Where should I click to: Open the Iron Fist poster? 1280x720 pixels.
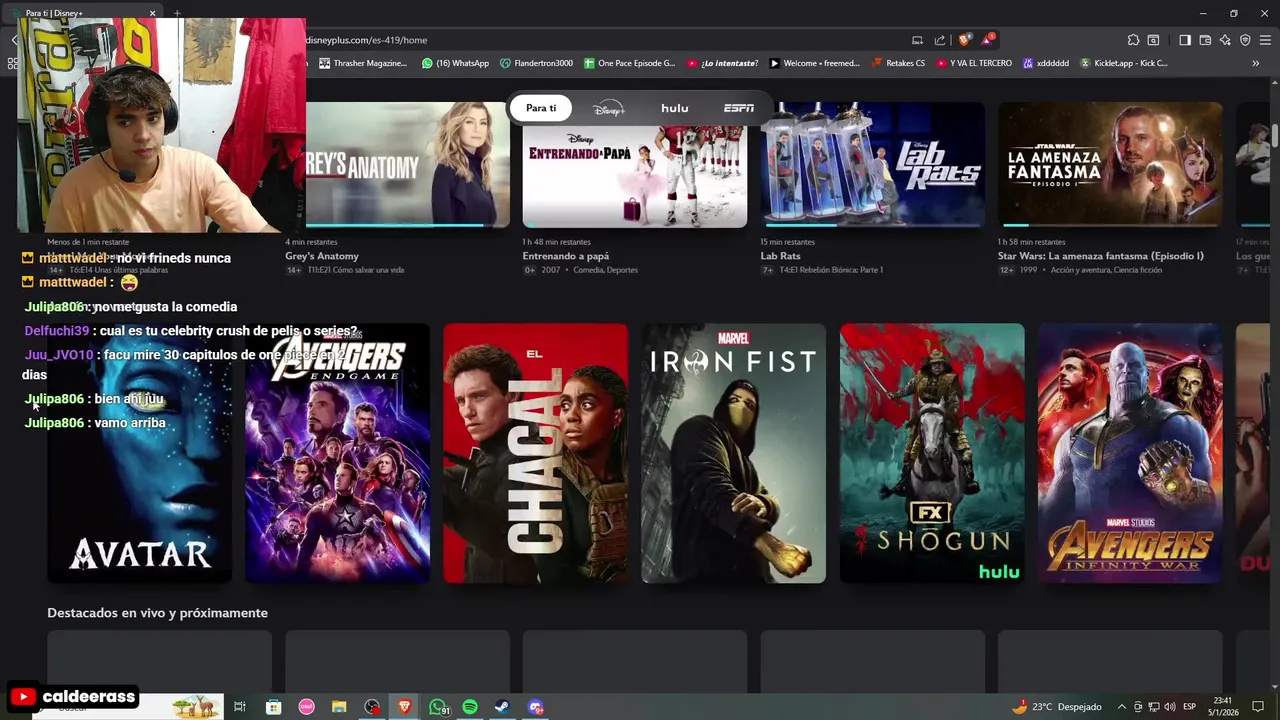click(x=733, y=453)
